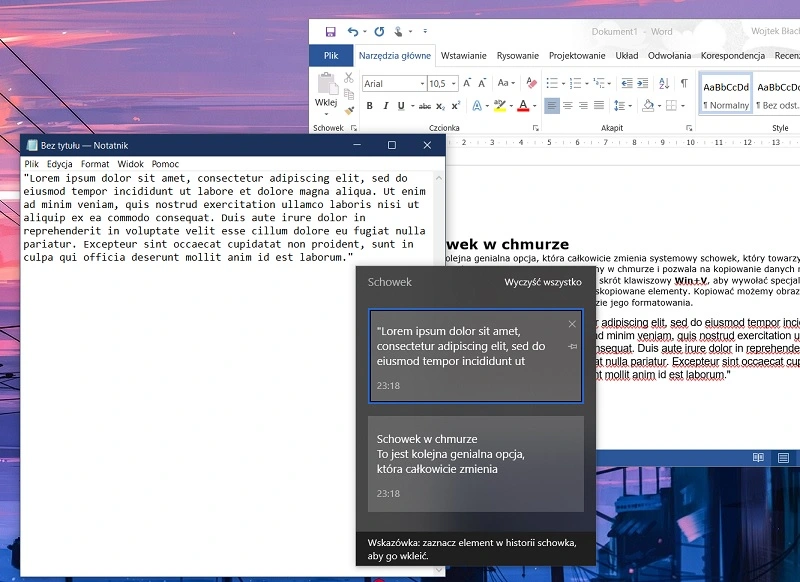
Task: Apply the Normalny style
Action: 725,93
